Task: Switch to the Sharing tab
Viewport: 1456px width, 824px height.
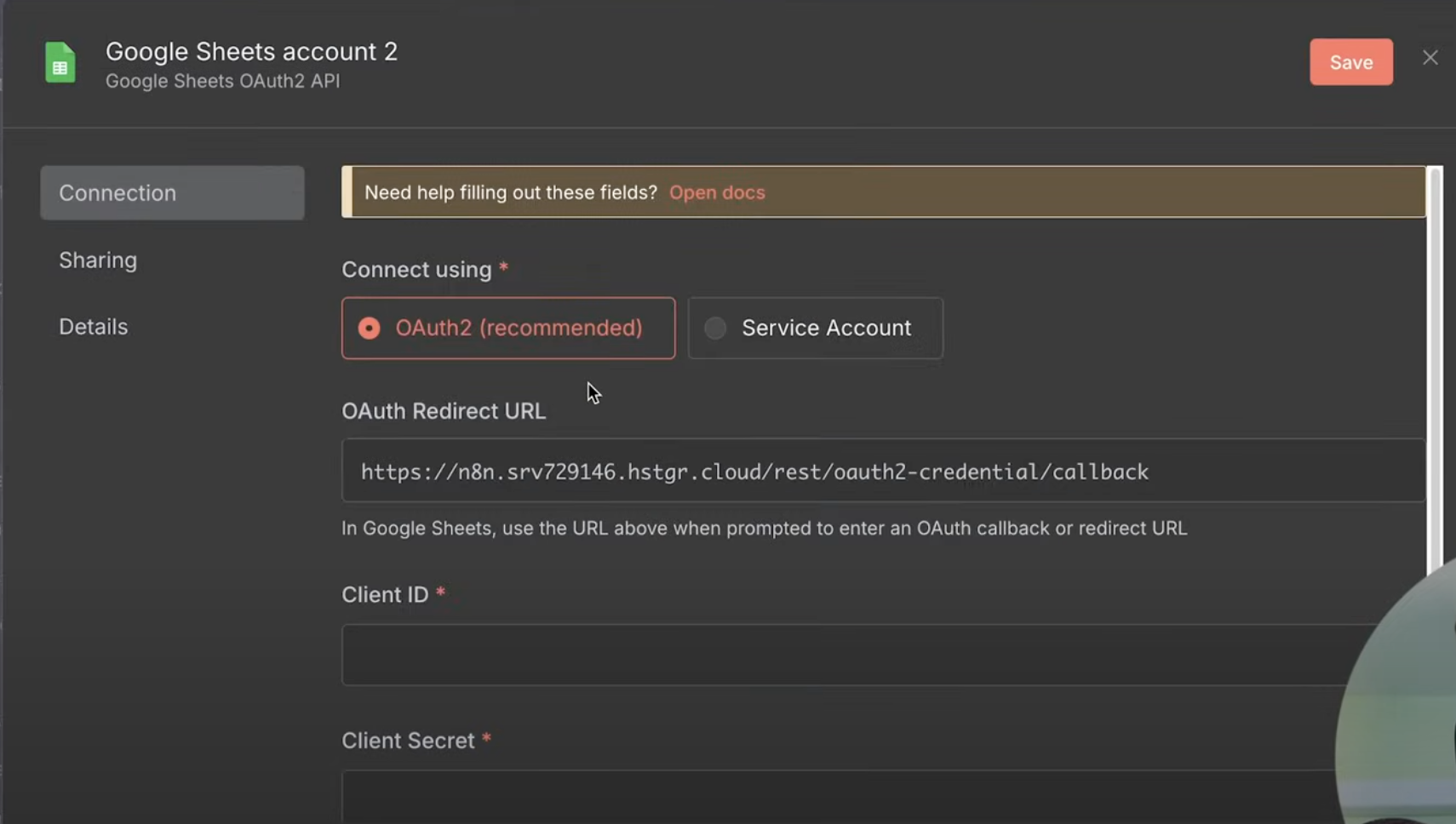Action: (98, 260)
